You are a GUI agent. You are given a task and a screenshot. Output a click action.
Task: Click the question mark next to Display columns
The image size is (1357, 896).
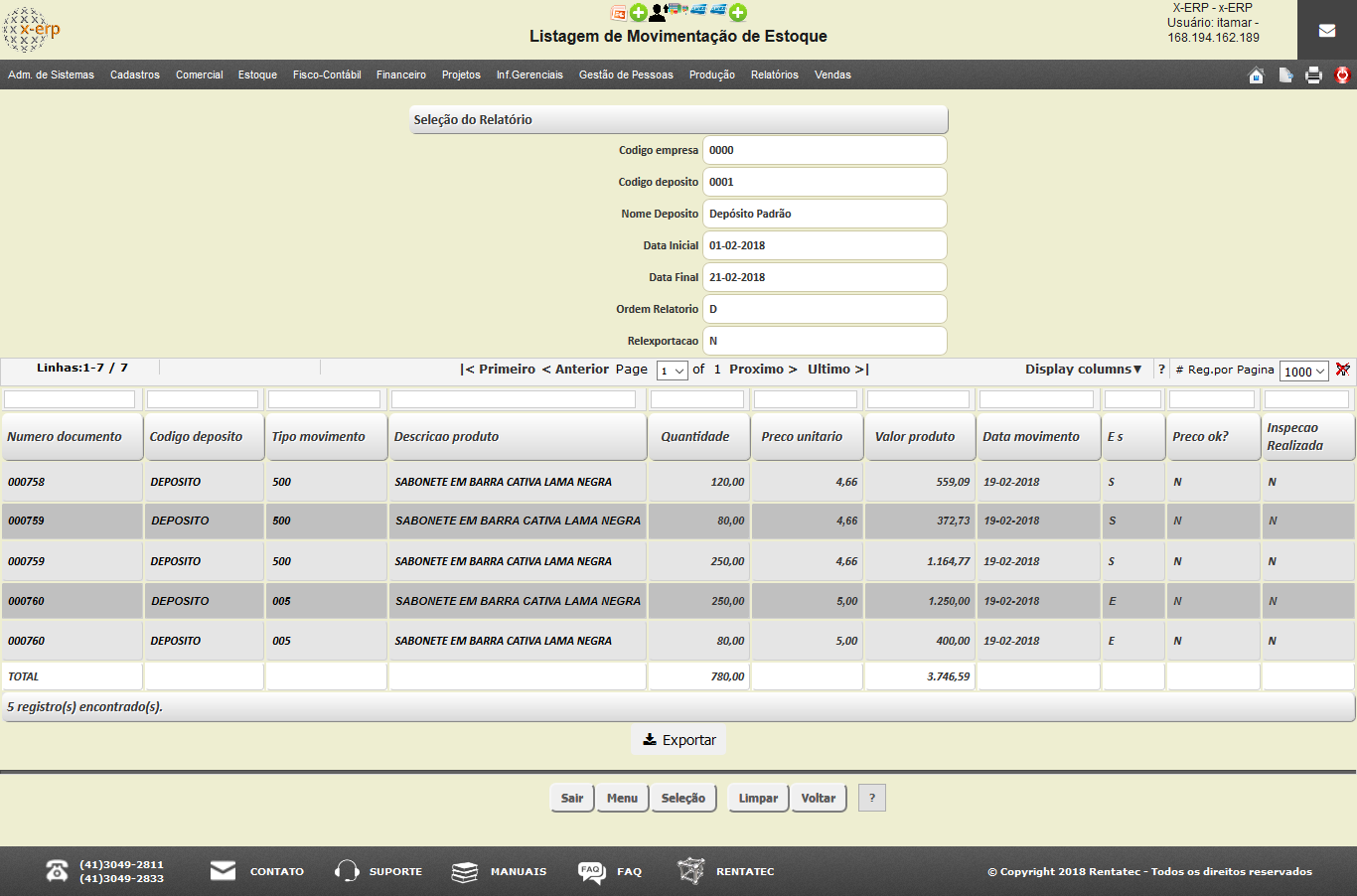(x=1161, y=370)
